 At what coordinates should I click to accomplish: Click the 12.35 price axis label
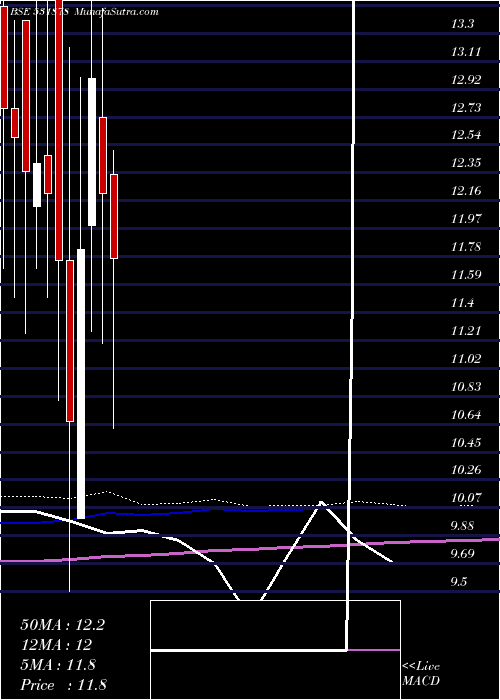coord(466,163)
